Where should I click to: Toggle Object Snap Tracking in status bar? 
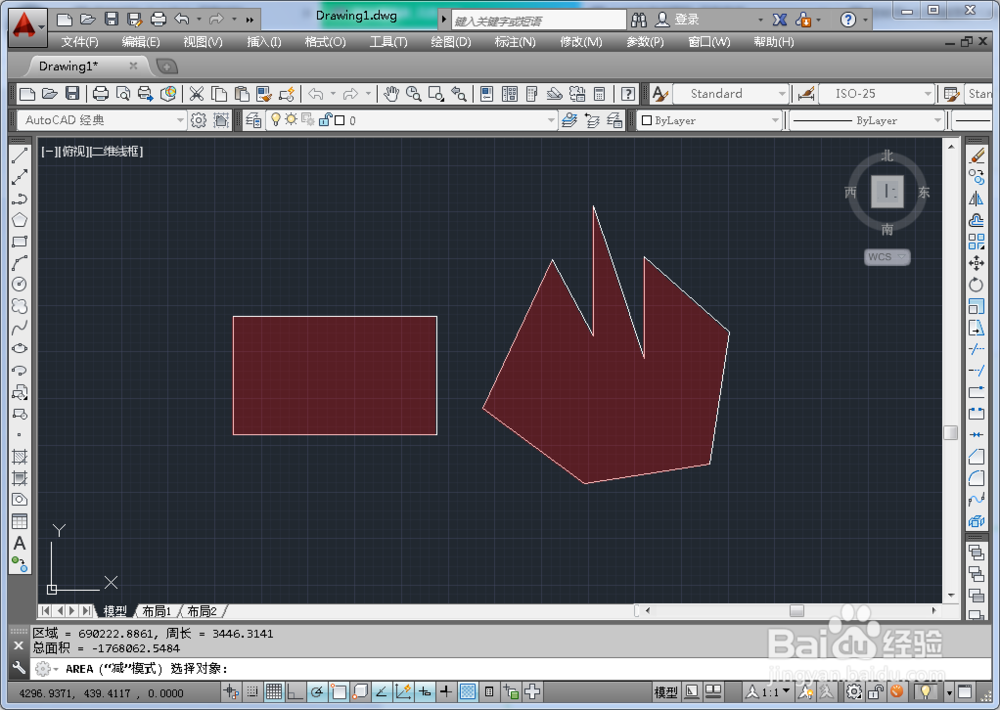(x=381, y=692)
